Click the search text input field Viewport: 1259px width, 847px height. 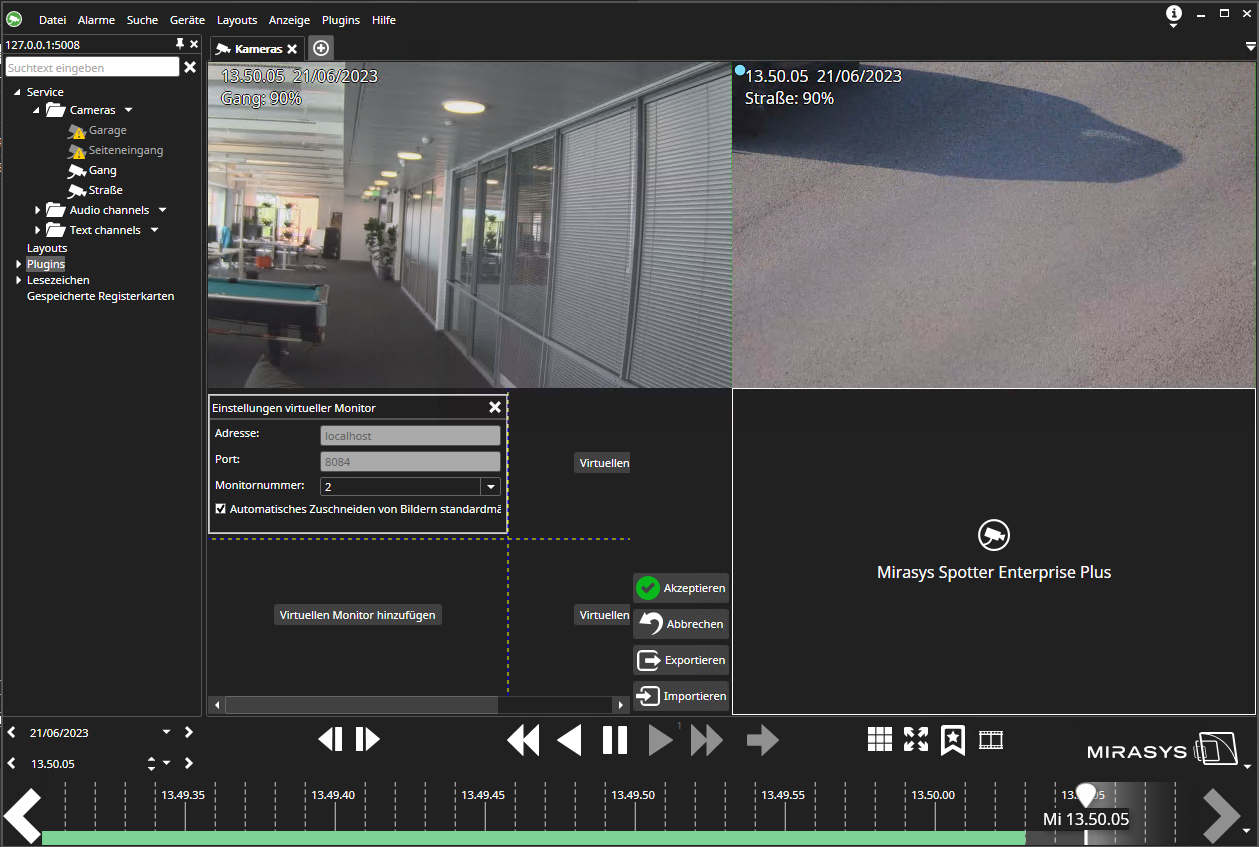click(92, 68)
